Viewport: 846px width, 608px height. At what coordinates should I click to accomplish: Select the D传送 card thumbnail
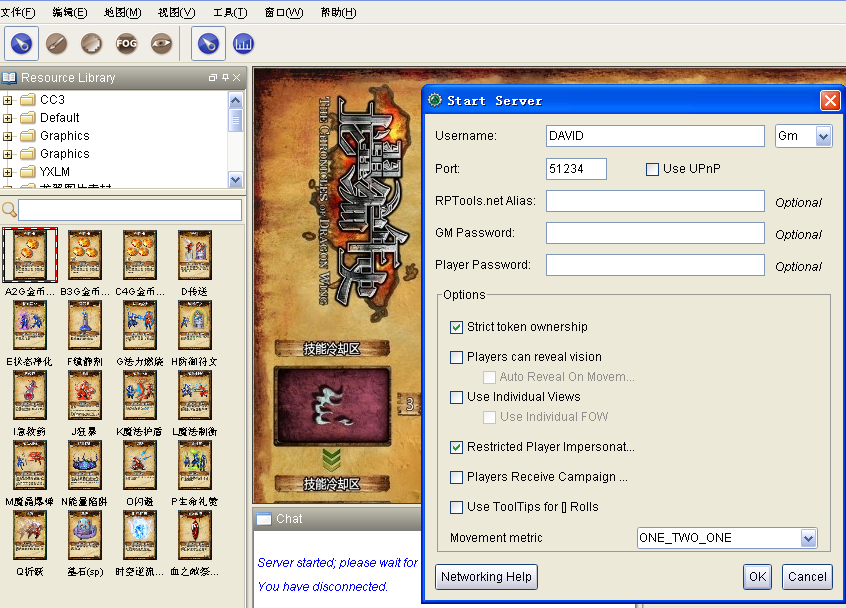pyautogui.click(x=195, y=255)
